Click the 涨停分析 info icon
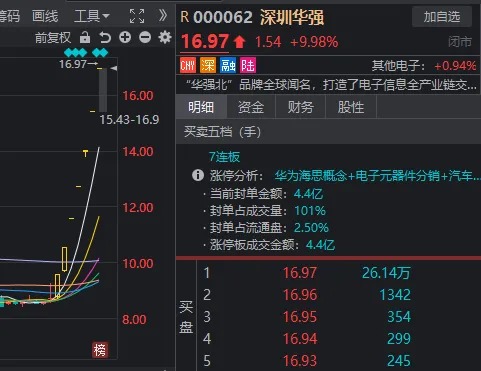The height and width of the screenshot is (371, 481). point(198,175)
